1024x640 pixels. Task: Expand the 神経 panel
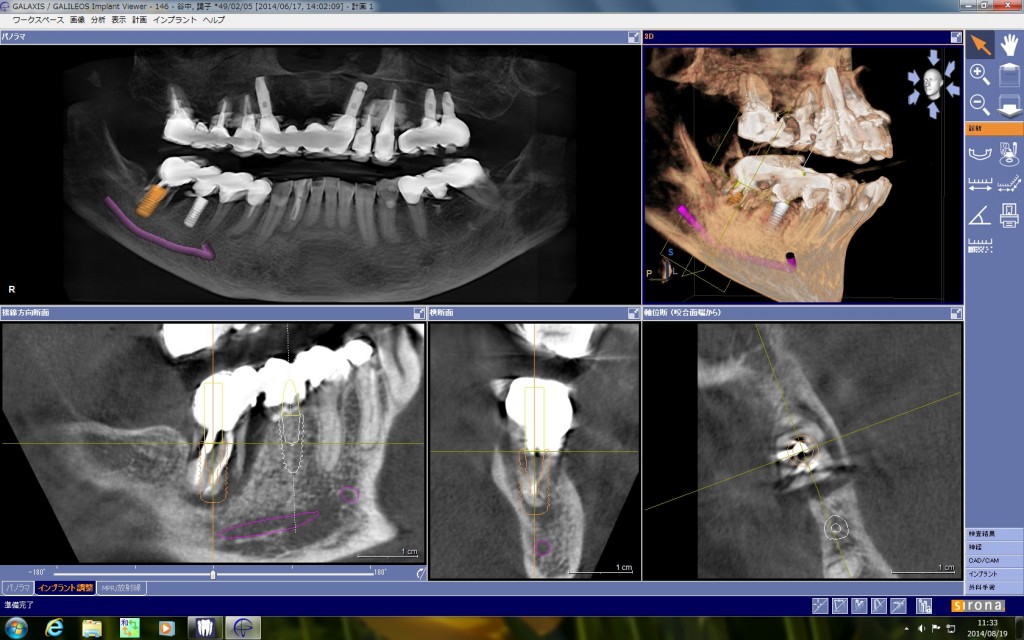(x=994, y=547)
